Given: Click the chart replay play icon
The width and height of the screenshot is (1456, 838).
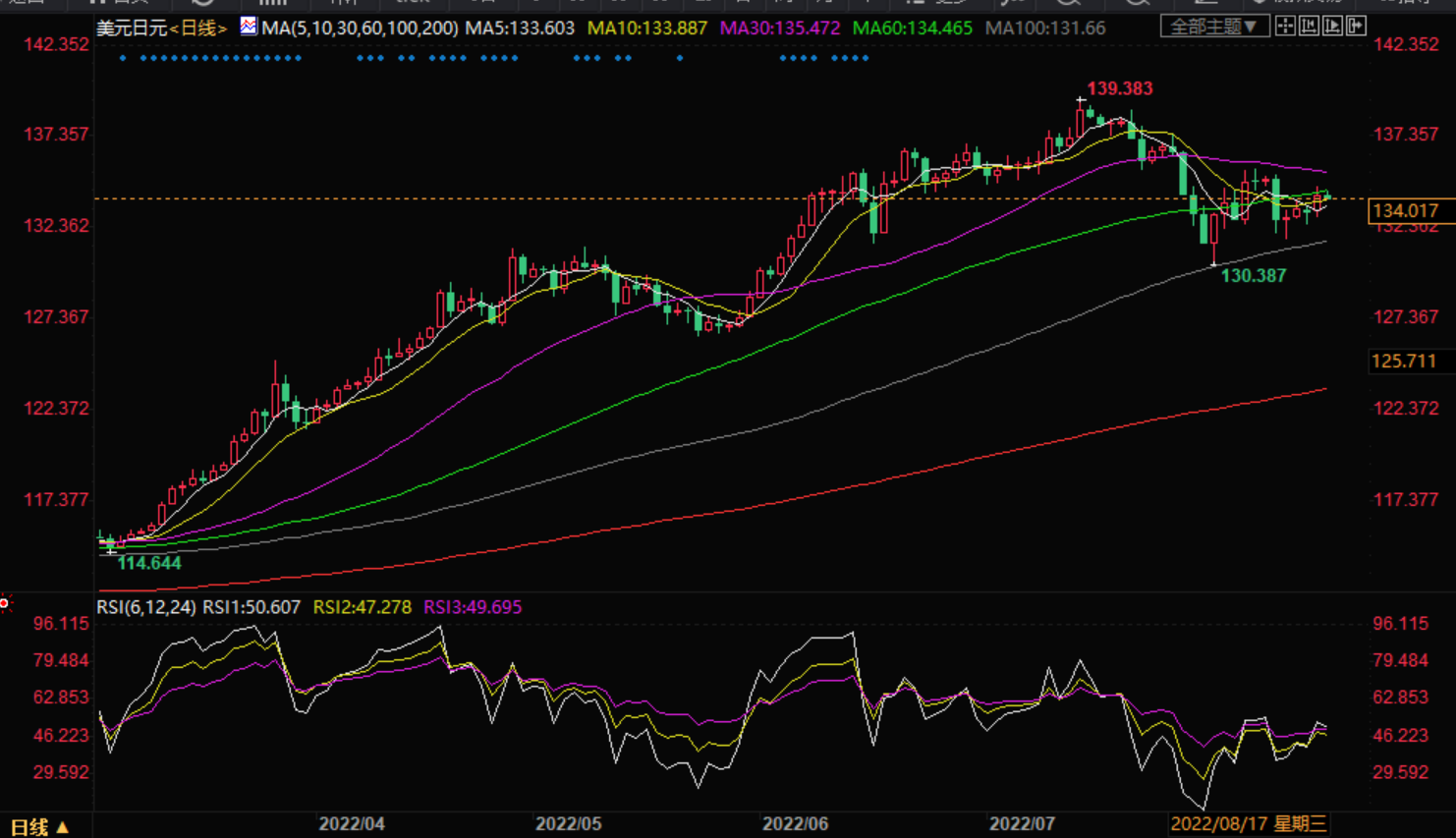Looking at the screenshot, I should (x=1332, y=27).
